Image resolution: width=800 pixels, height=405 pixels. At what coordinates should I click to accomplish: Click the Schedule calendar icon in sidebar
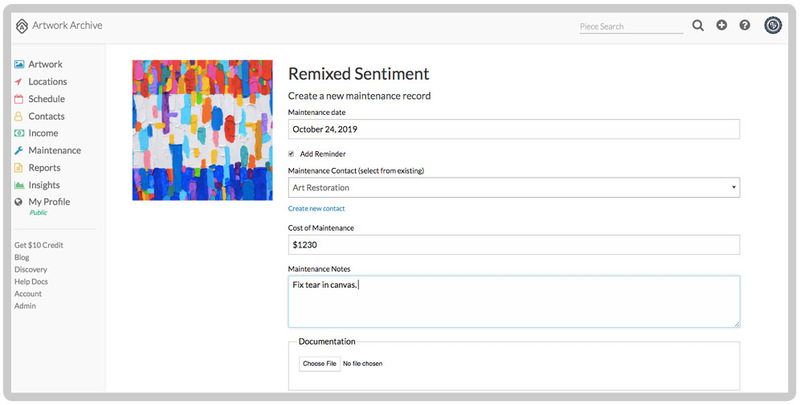pyautogui.click(x=19, y=99)
